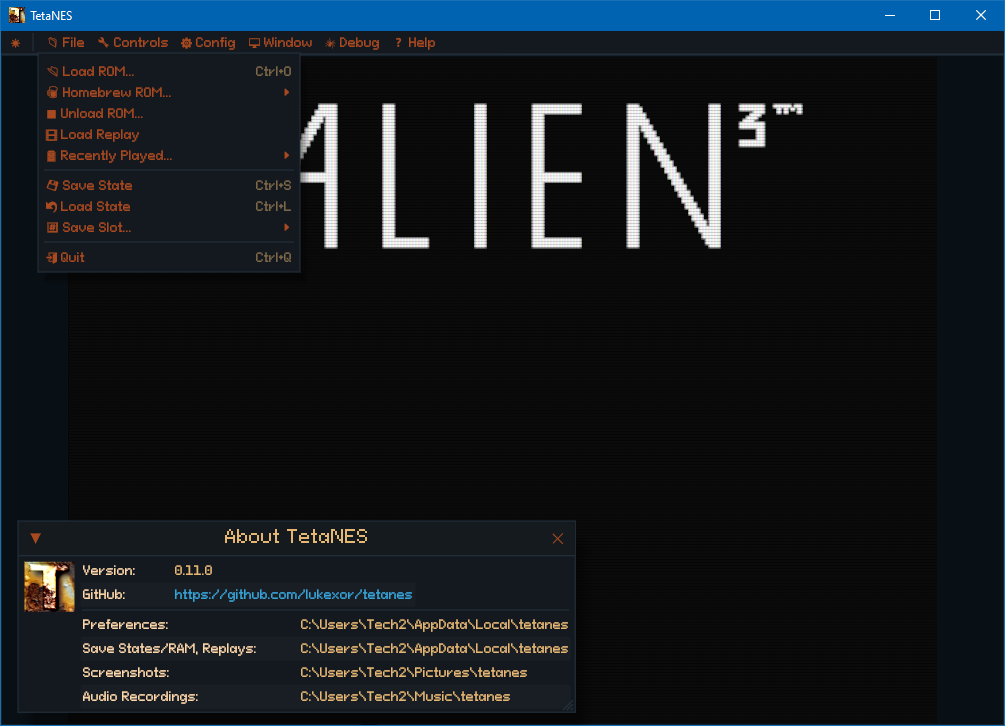
Task: Open the Debug menu
Action: tap(352, 43)
